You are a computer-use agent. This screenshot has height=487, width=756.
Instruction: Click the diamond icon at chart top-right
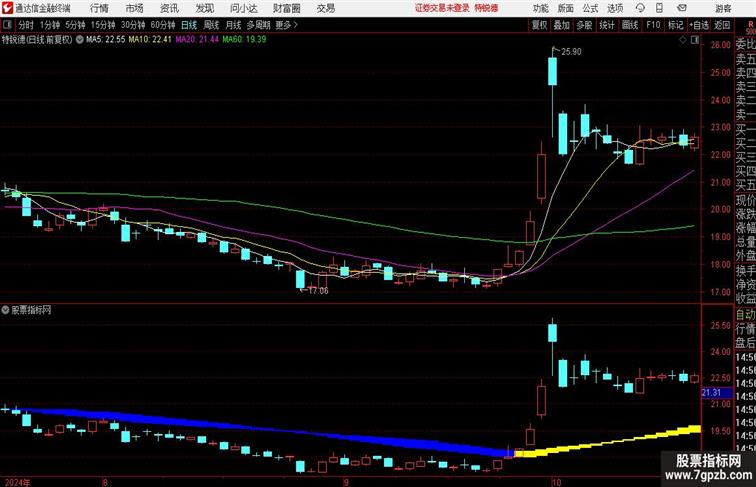pos(683,40)
